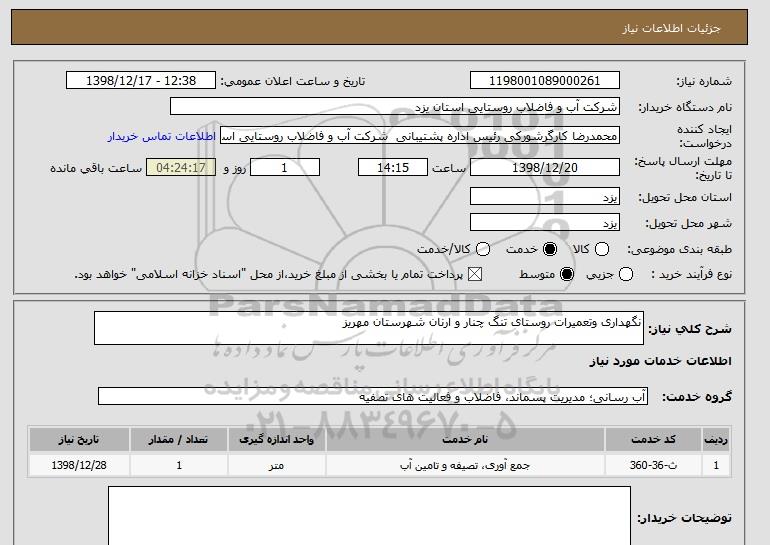Click the ساعت باقی مانده label
The height and width of the screenshot is (545, 770).
coord(96,168)
